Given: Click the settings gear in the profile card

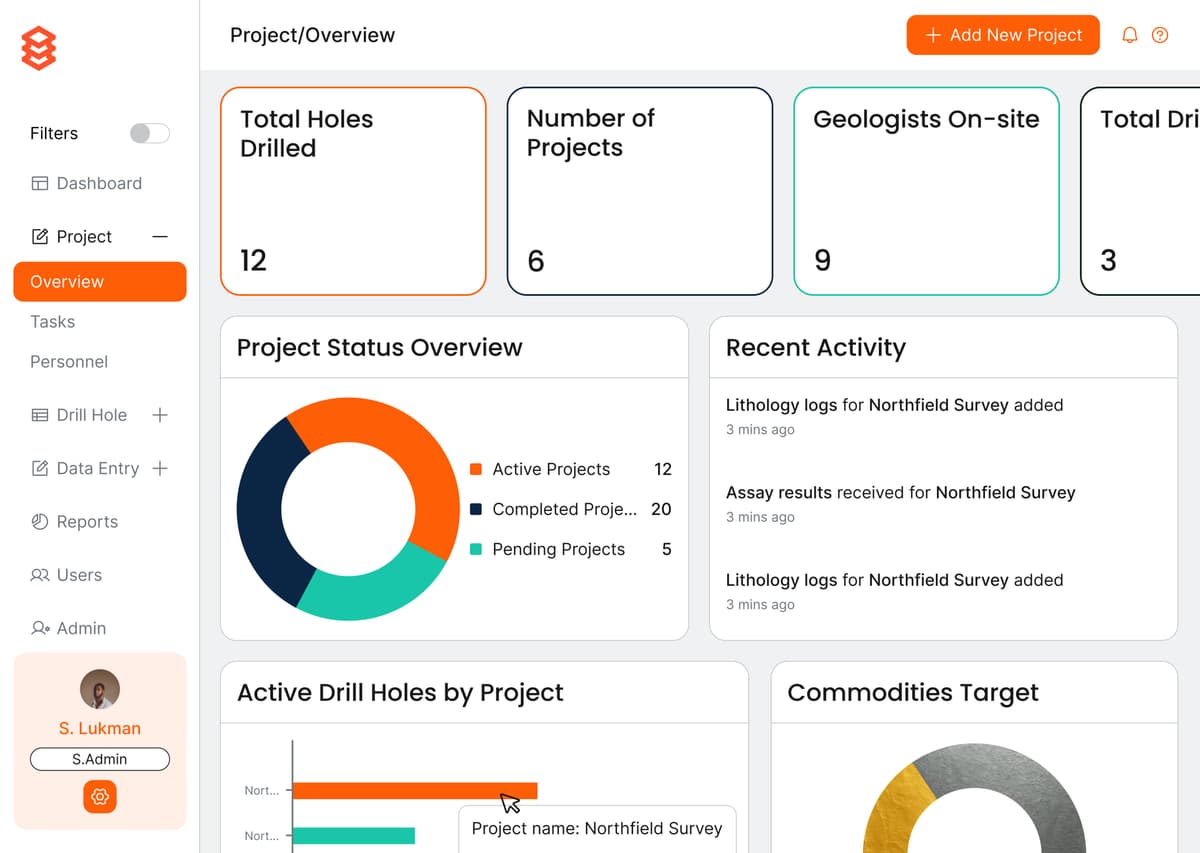Looking at the screenshot, I should click(x=99, y=797).
